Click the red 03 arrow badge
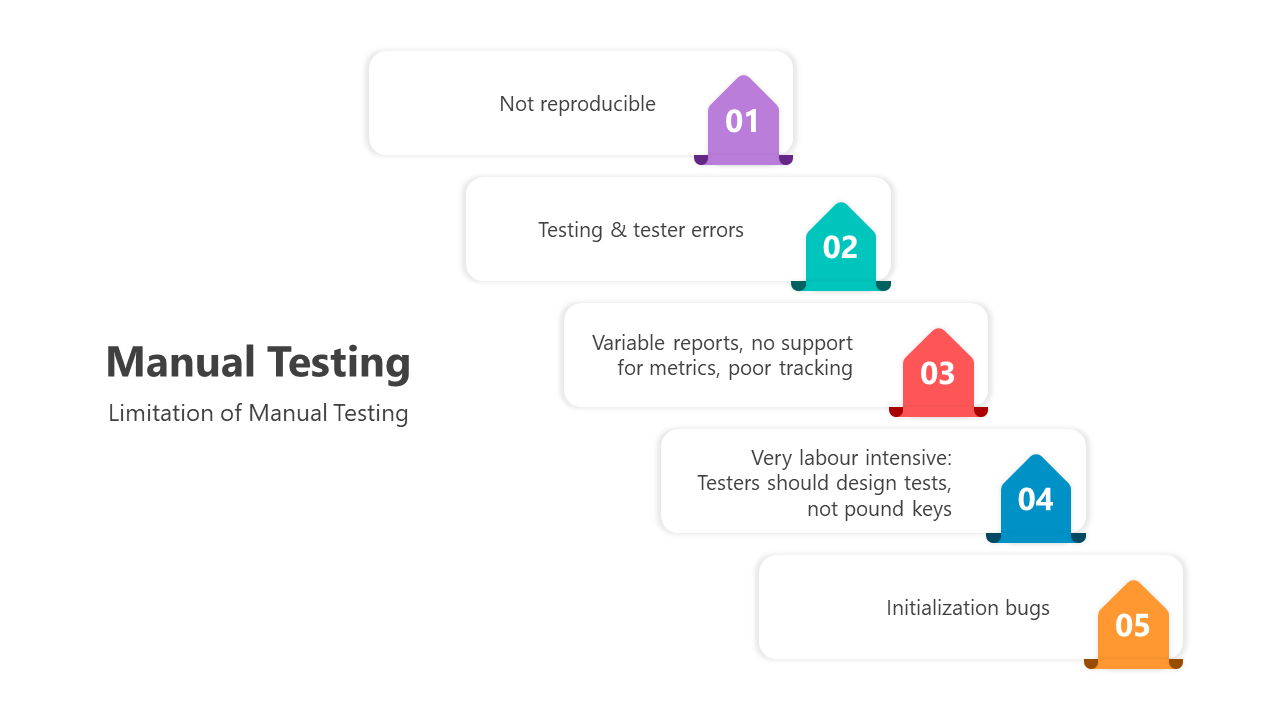Viewport: 1280px width, 720px height. coord(938,372)
